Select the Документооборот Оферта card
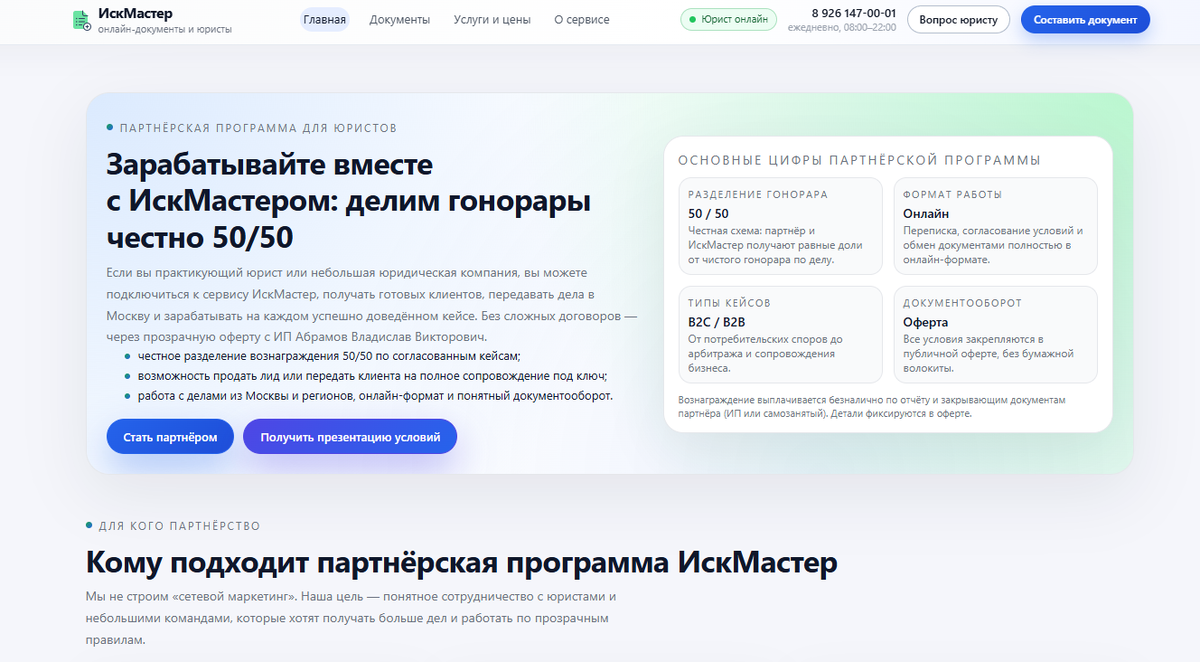This screenshot has height=662, width=1200. pos(995,334)
